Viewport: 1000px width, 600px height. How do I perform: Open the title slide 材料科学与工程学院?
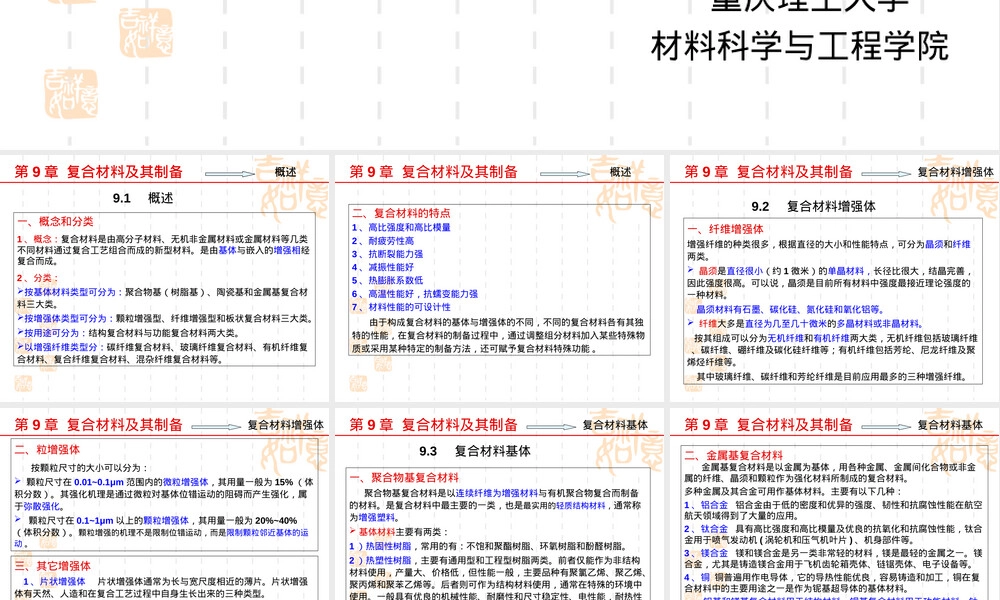pyautogui.click(x=500, y=73)
